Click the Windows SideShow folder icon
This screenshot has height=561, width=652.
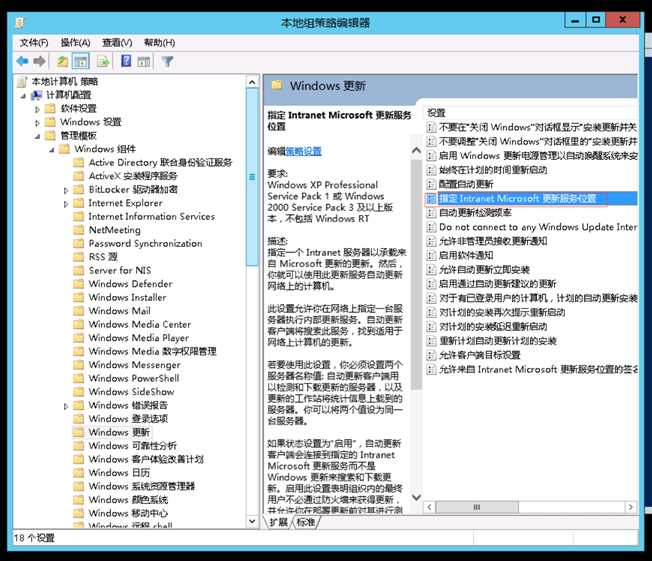(x=79, y=392)
